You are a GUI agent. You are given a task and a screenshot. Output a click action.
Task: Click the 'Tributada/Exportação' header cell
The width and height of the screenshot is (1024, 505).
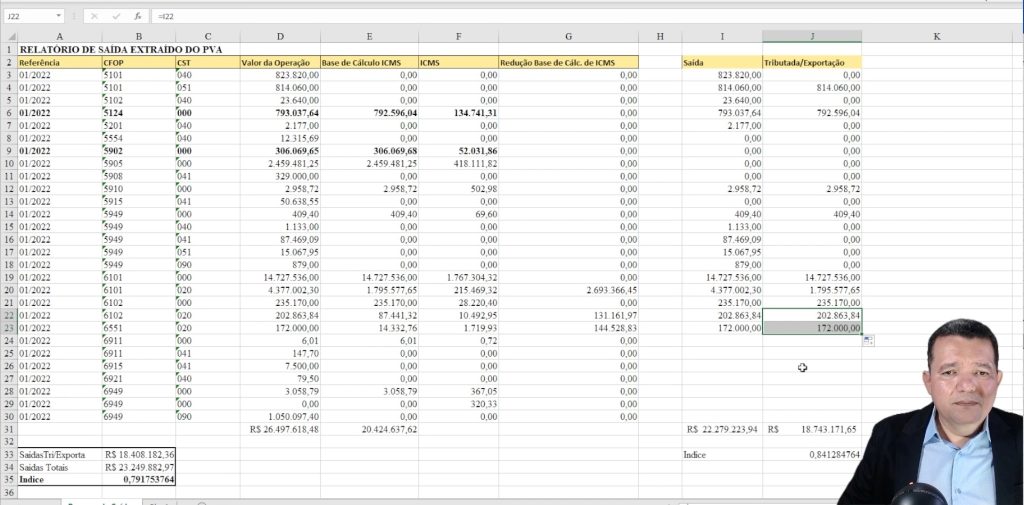point(811,62)
